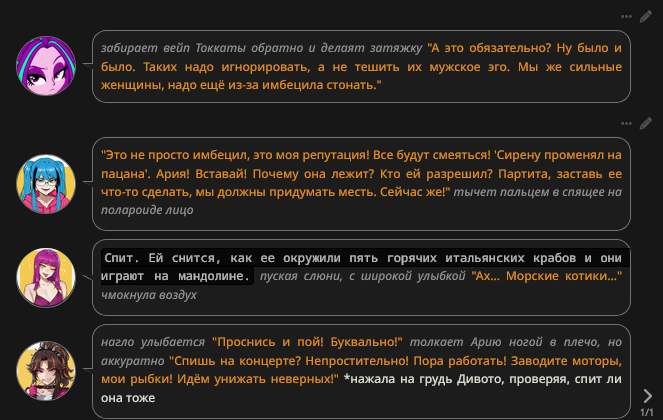This screenshot has height=420, width=663.
Task: Click the 1/1 swipe counter
Action: [647, 412]
